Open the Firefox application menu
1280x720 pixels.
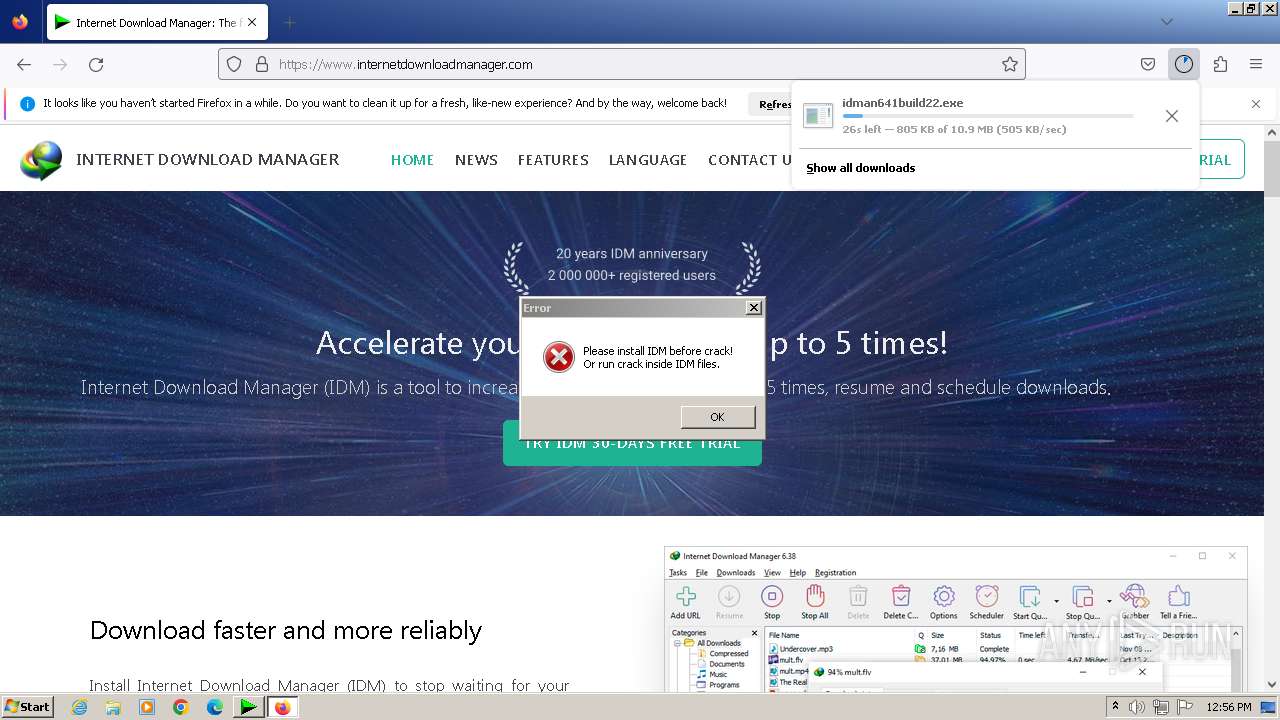[1256, 64]
